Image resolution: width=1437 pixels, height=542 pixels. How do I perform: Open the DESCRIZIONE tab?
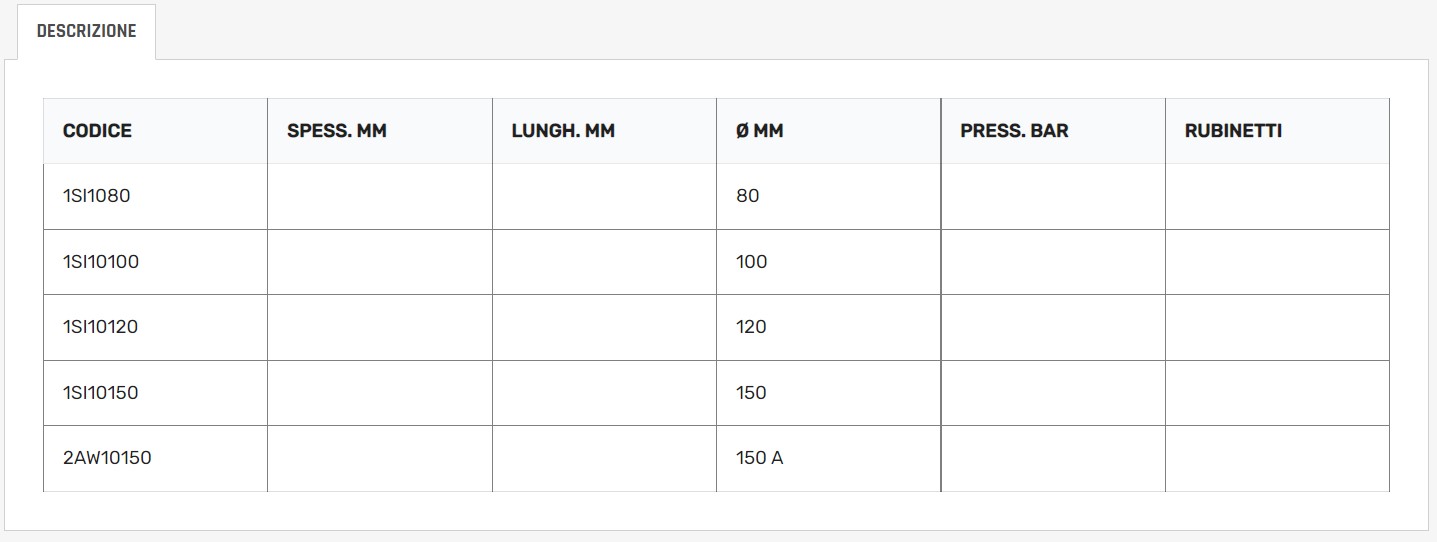pos(86,31)
